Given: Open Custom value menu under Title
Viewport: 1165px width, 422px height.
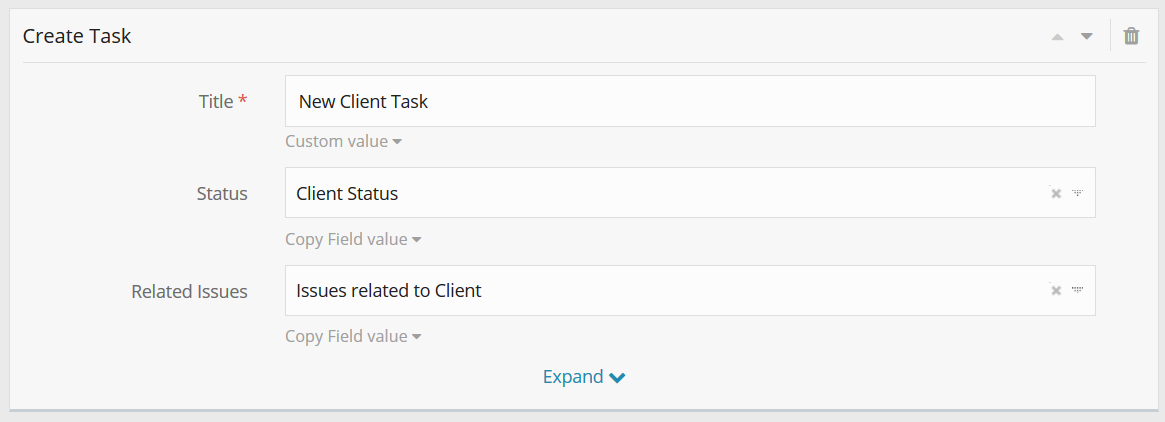Looking at the screenshot, I should [x=343, y=141].
